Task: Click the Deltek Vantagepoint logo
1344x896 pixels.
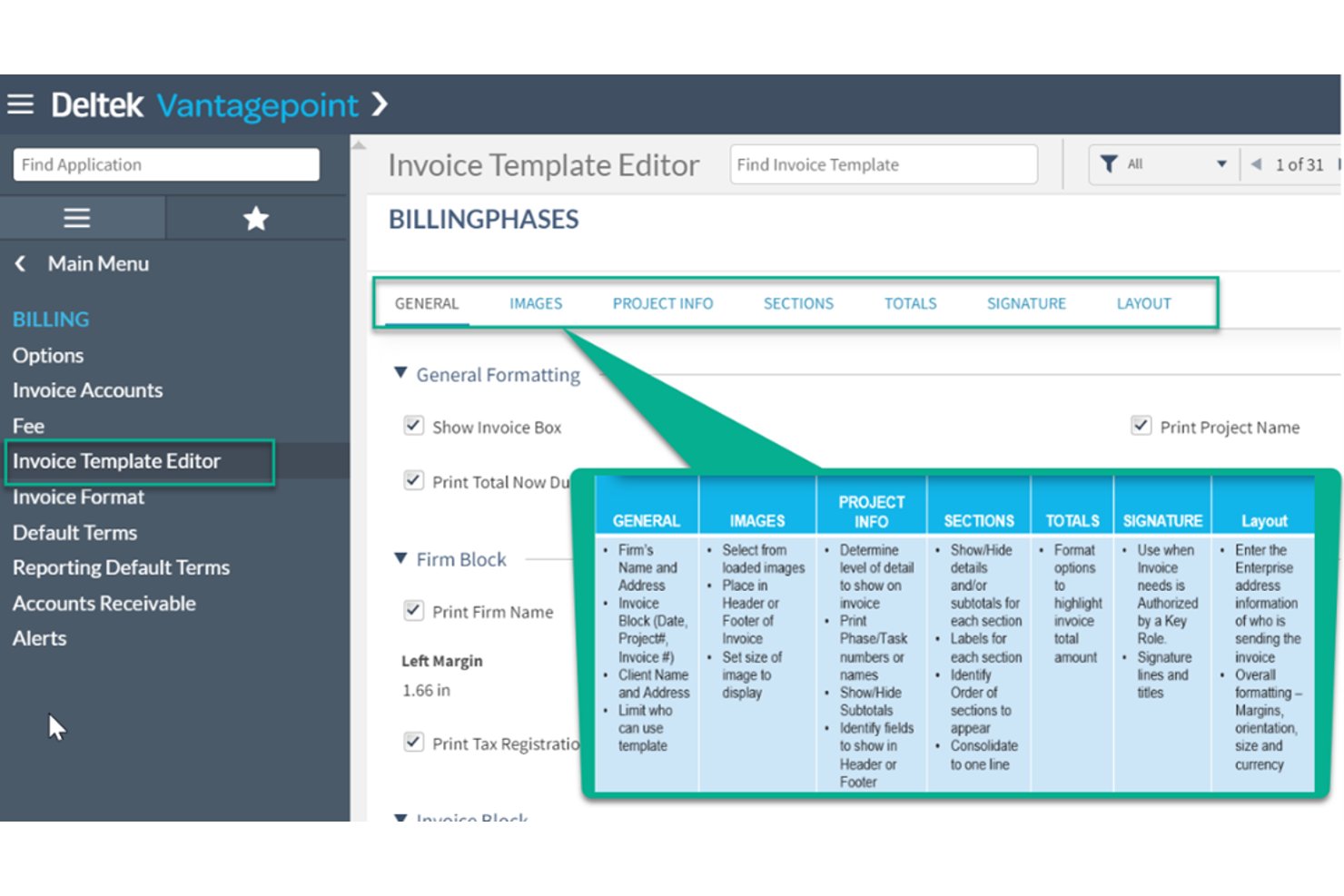Action: [x=205, y=105]
